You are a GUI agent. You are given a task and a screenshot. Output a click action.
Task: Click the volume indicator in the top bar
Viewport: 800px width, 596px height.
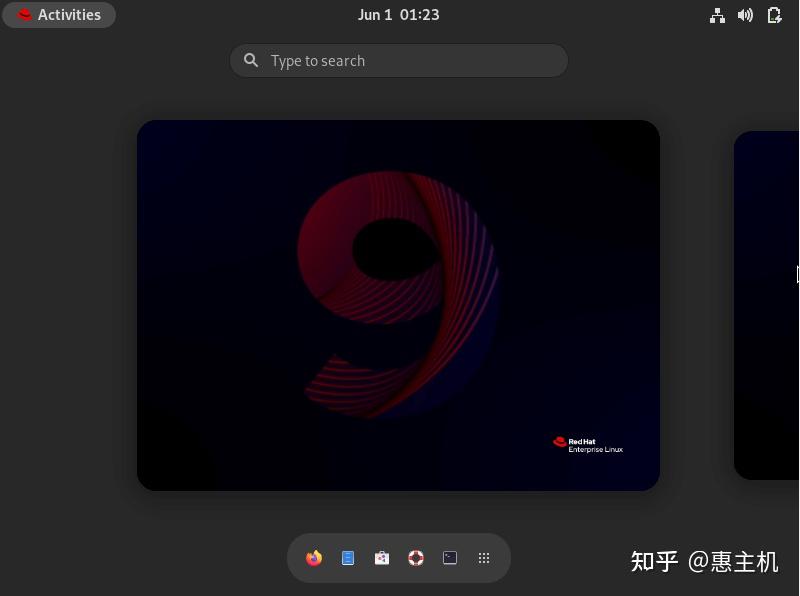(745, 15)
